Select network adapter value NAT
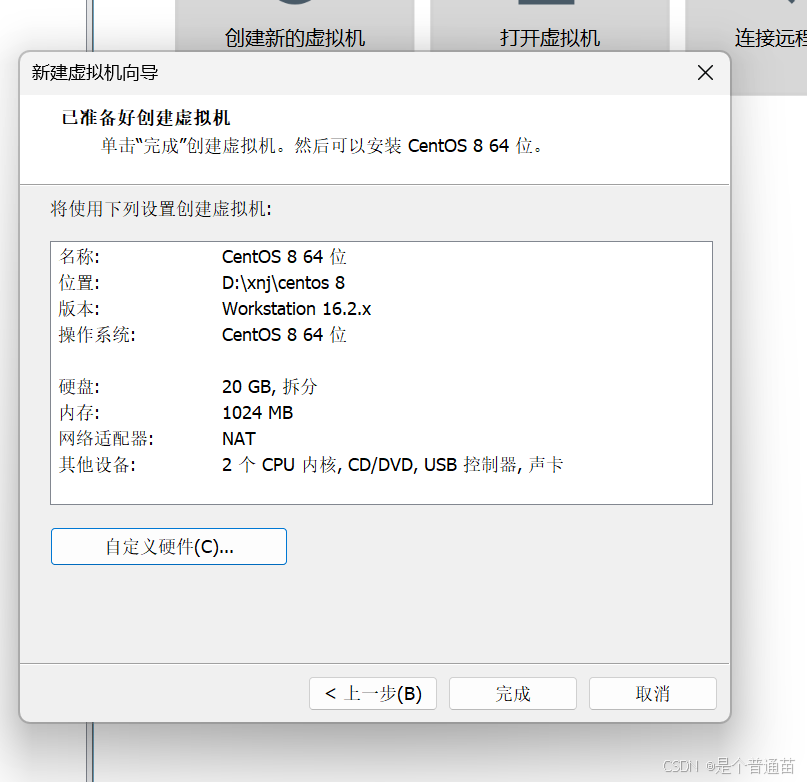 [x=239, y=439]
